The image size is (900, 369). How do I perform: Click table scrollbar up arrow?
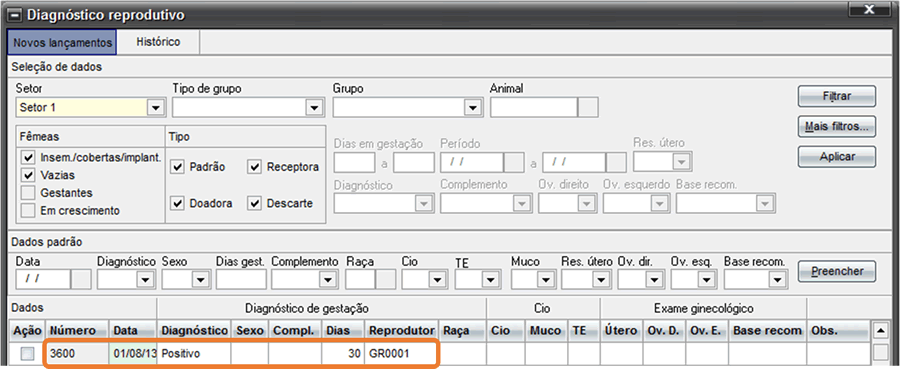tap(879, 331)
